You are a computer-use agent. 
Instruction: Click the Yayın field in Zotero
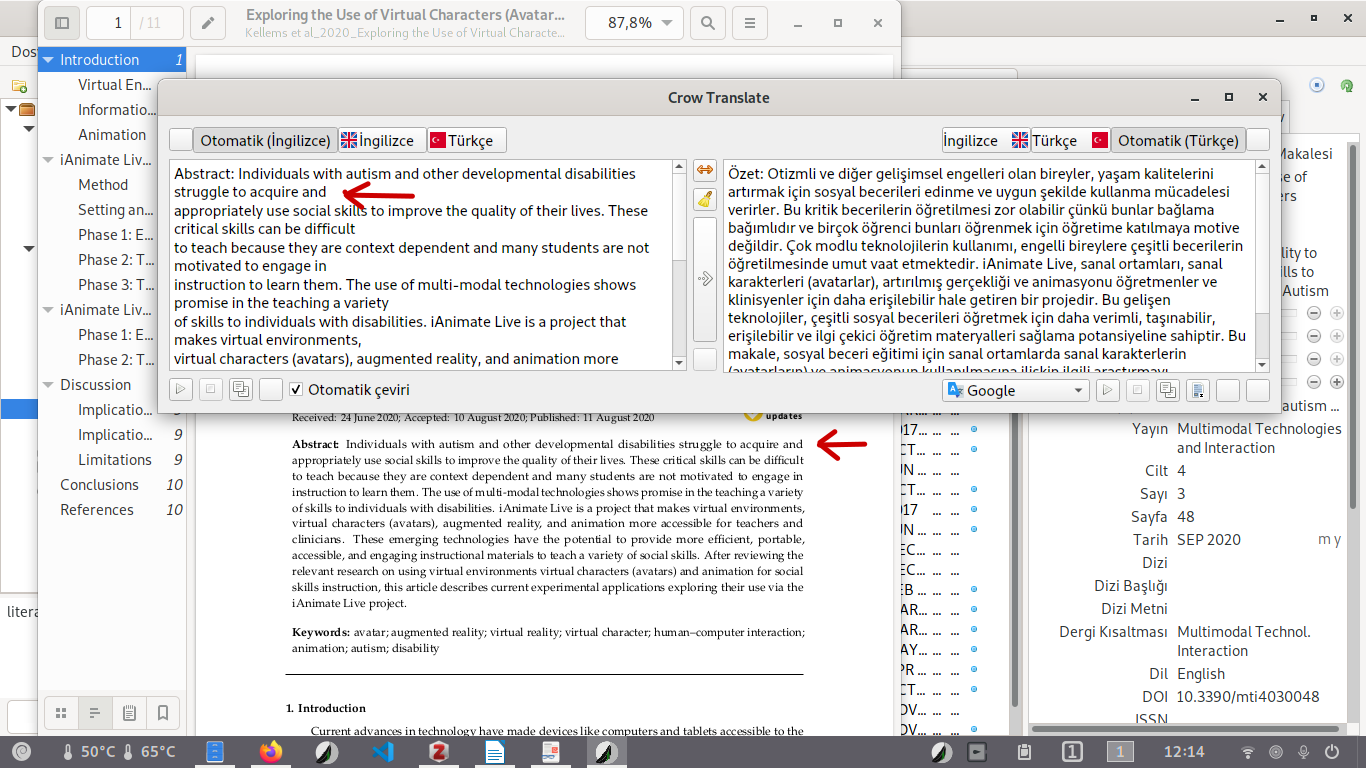1259,439
